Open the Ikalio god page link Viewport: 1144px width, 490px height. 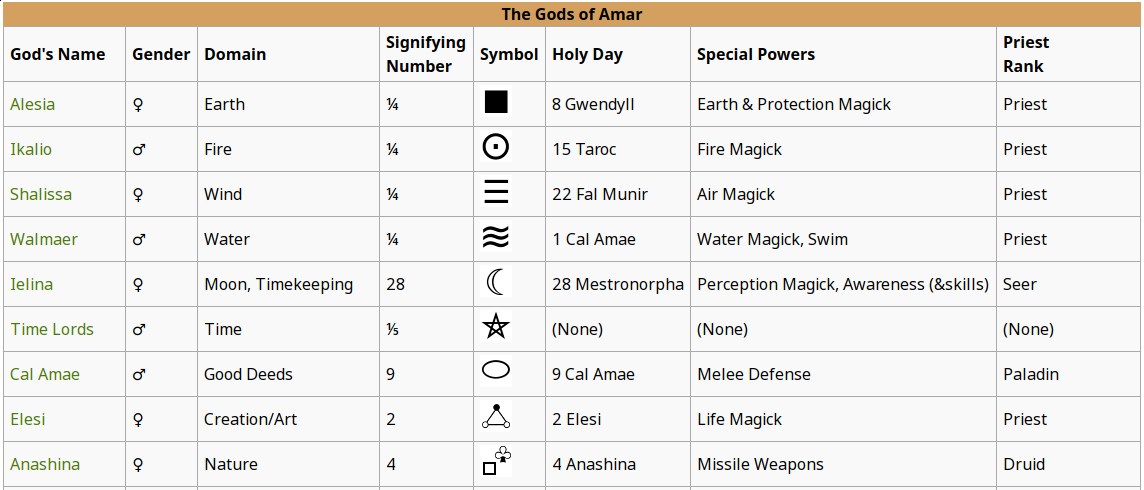coord(31,149)
